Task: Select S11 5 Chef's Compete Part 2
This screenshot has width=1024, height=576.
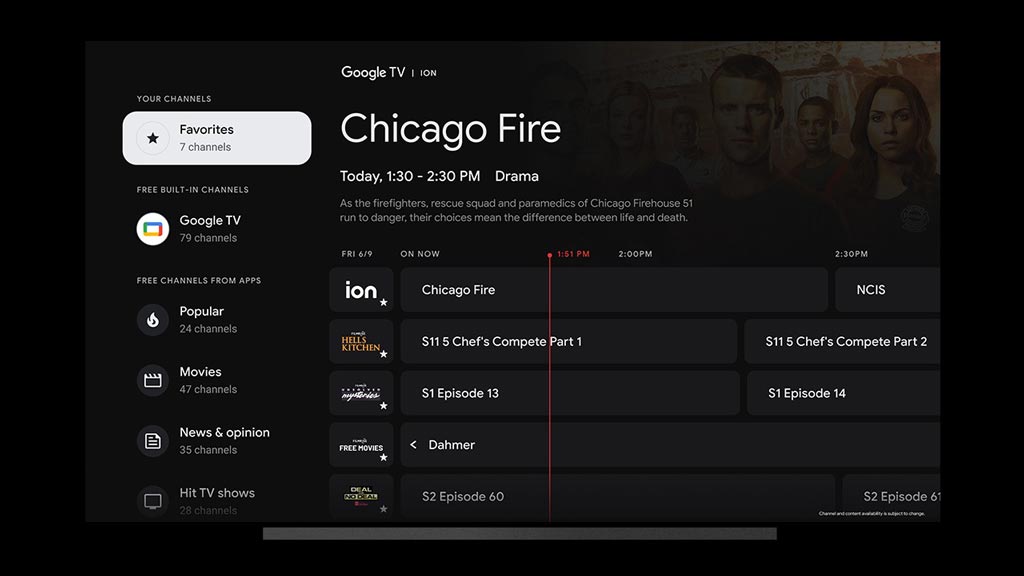Action: 842,342
